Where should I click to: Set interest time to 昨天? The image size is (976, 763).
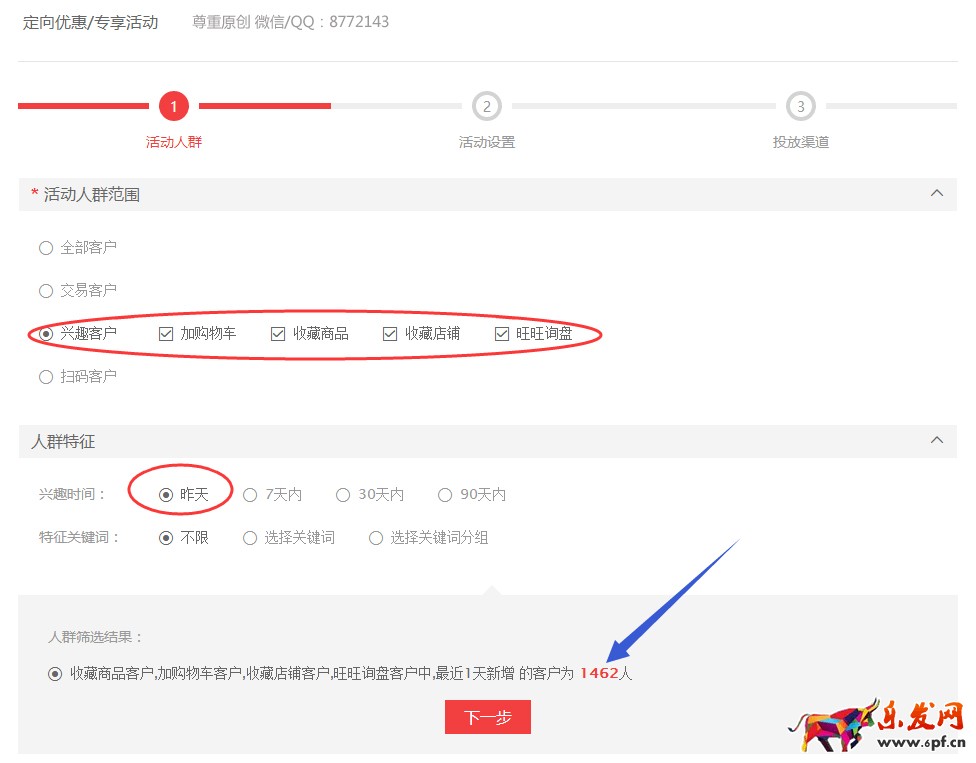[166, 495]
